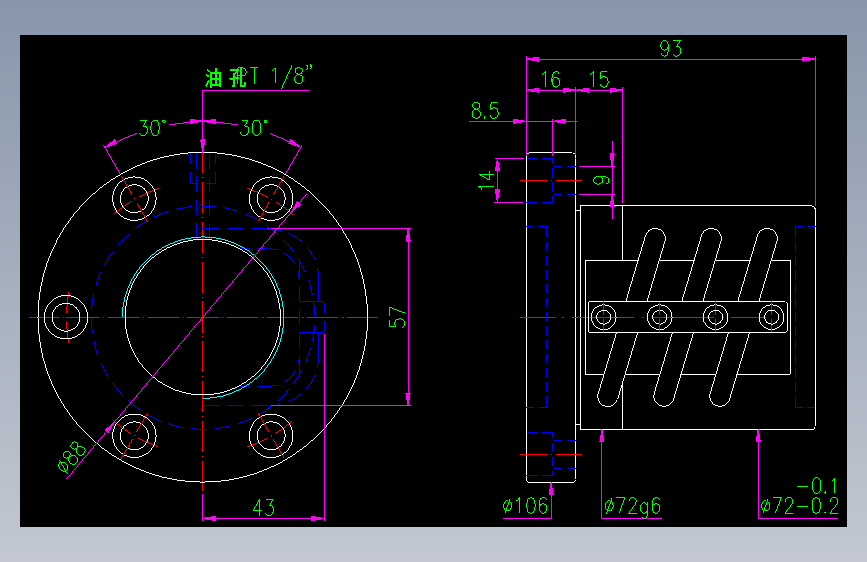Click the 8.5 dimension value
The width and height of the screenshot is (867, 562).
point(485,111)
